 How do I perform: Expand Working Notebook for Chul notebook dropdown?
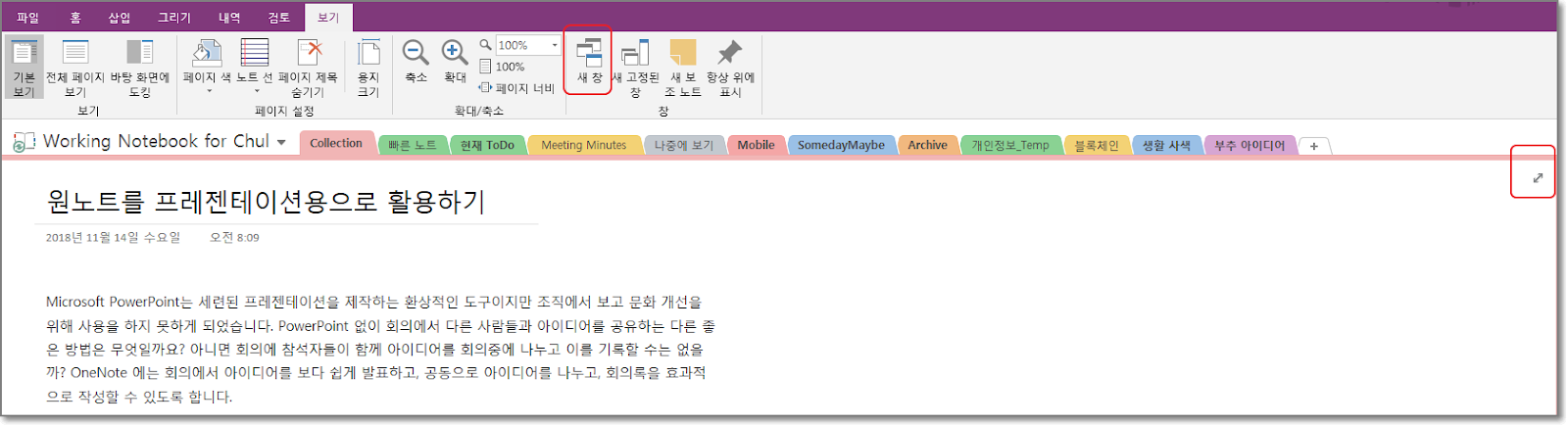tap(281, 142)
